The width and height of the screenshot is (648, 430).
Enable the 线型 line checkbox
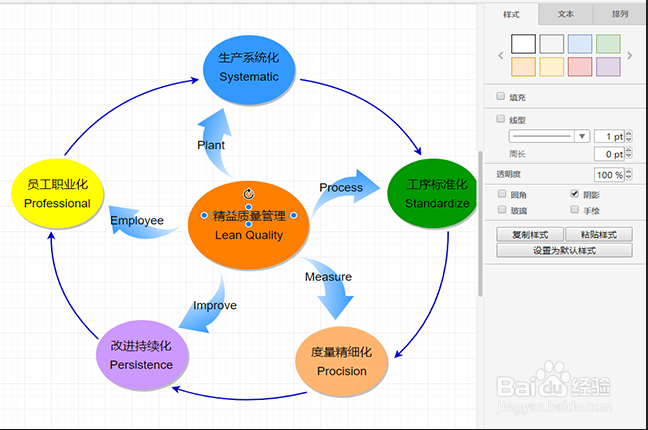pos(500,119)
